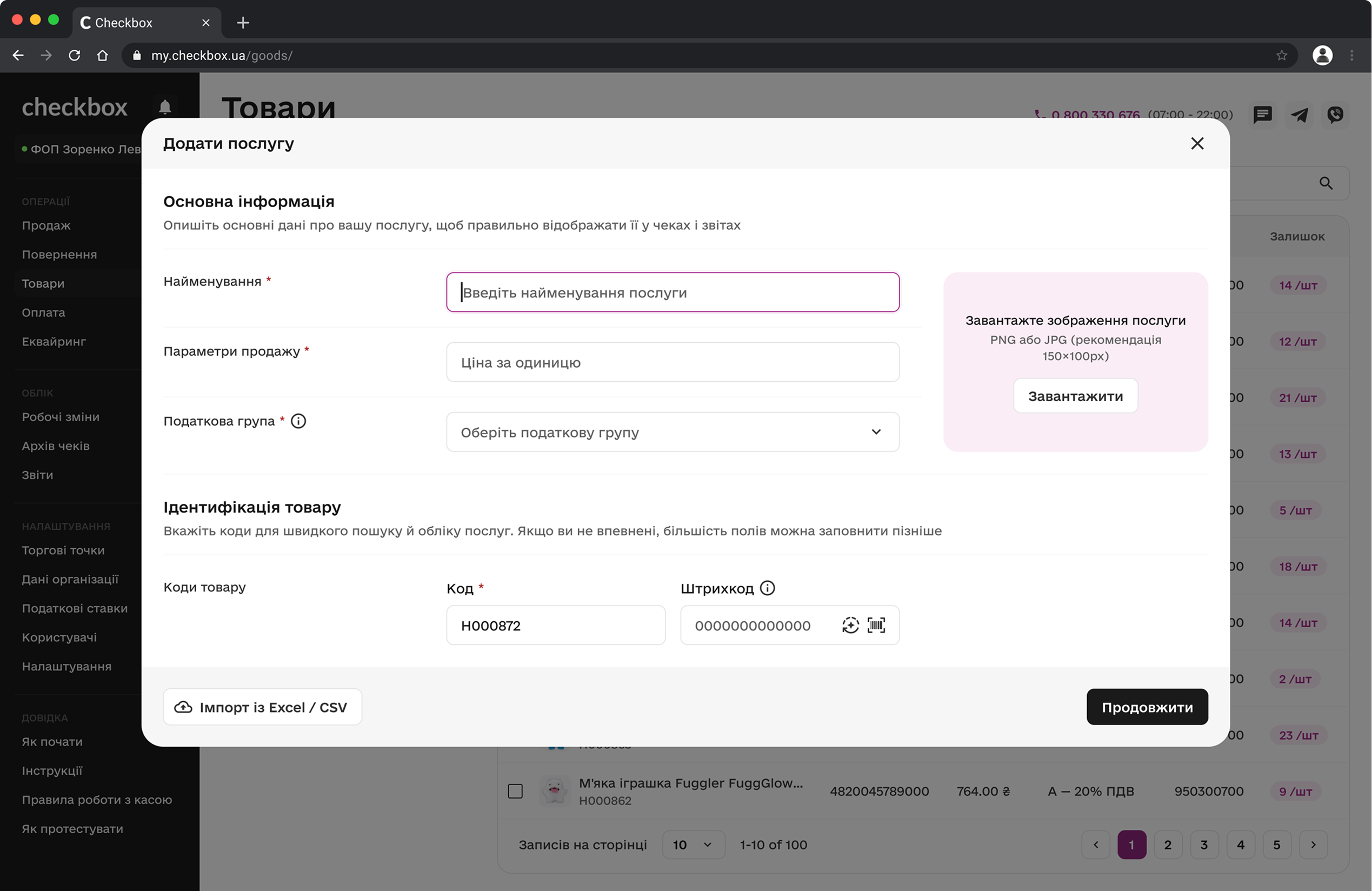Go to page 3 of goods
The image size is (1372, 891).
click(x=1204, y=845)
